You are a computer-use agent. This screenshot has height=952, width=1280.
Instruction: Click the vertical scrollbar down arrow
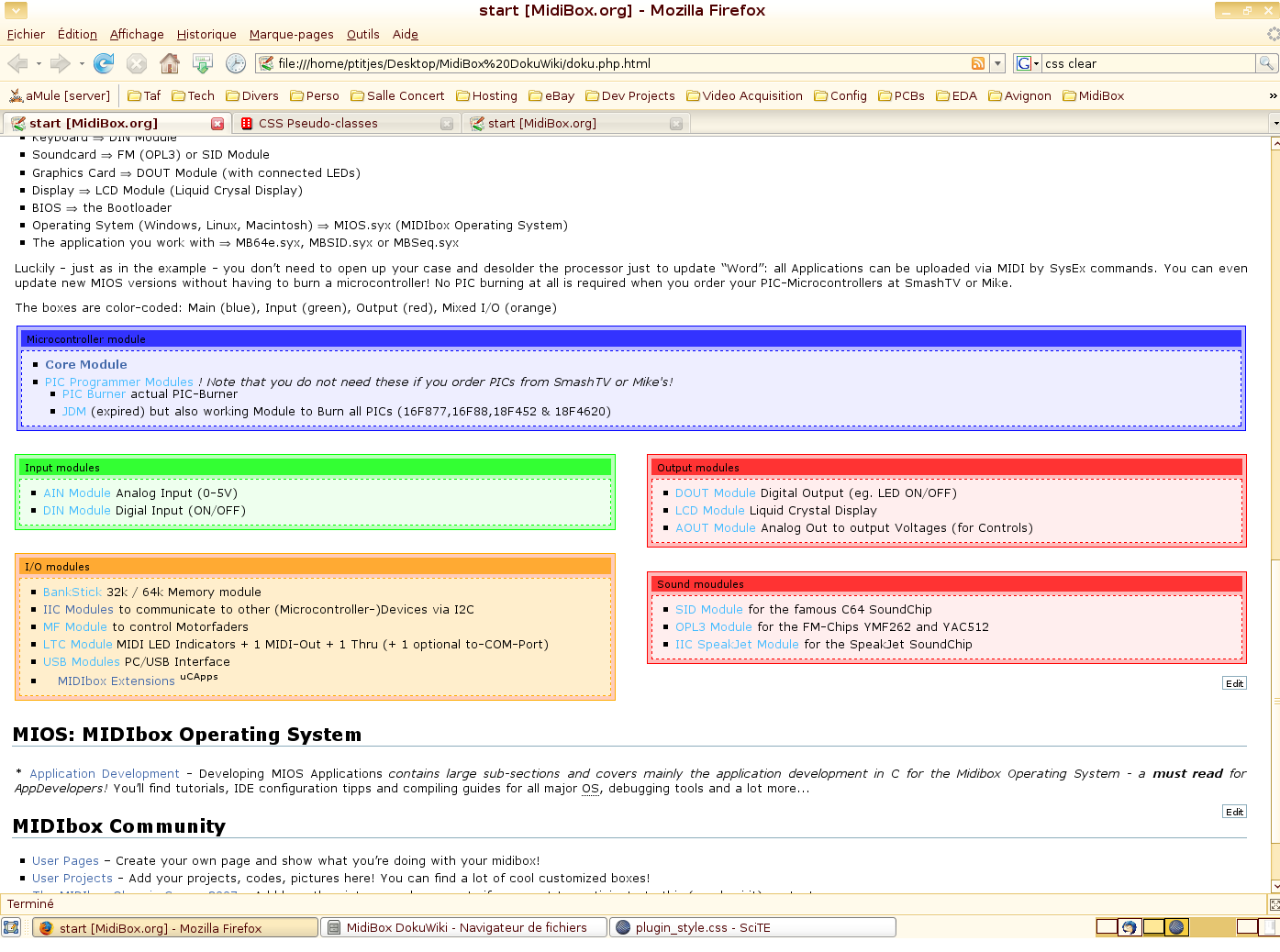(x=1275, y=886)
